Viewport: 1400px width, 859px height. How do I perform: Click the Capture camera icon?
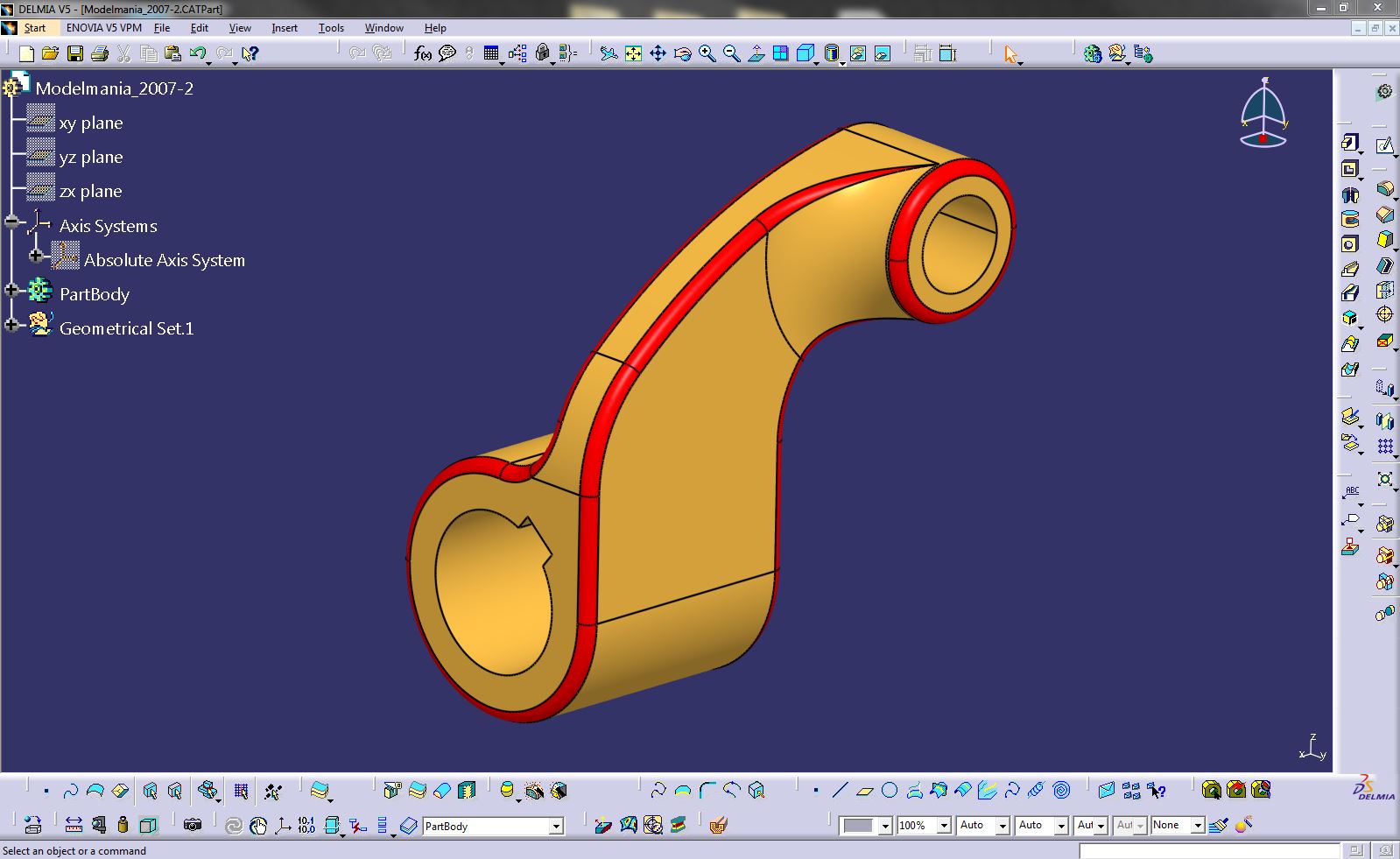[x=193, y=825]
